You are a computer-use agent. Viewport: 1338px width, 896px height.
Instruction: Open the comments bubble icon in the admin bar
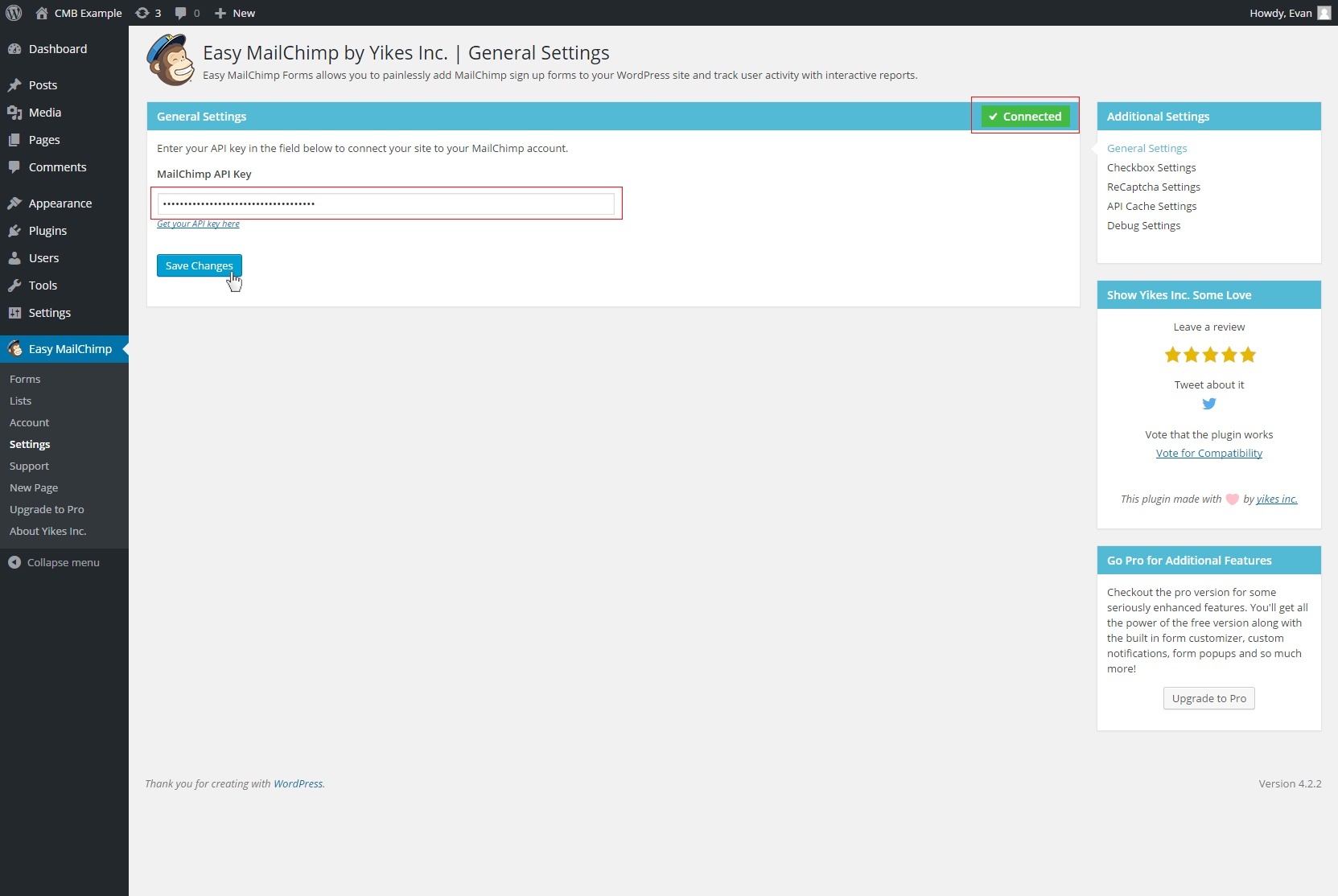point(181,13)
